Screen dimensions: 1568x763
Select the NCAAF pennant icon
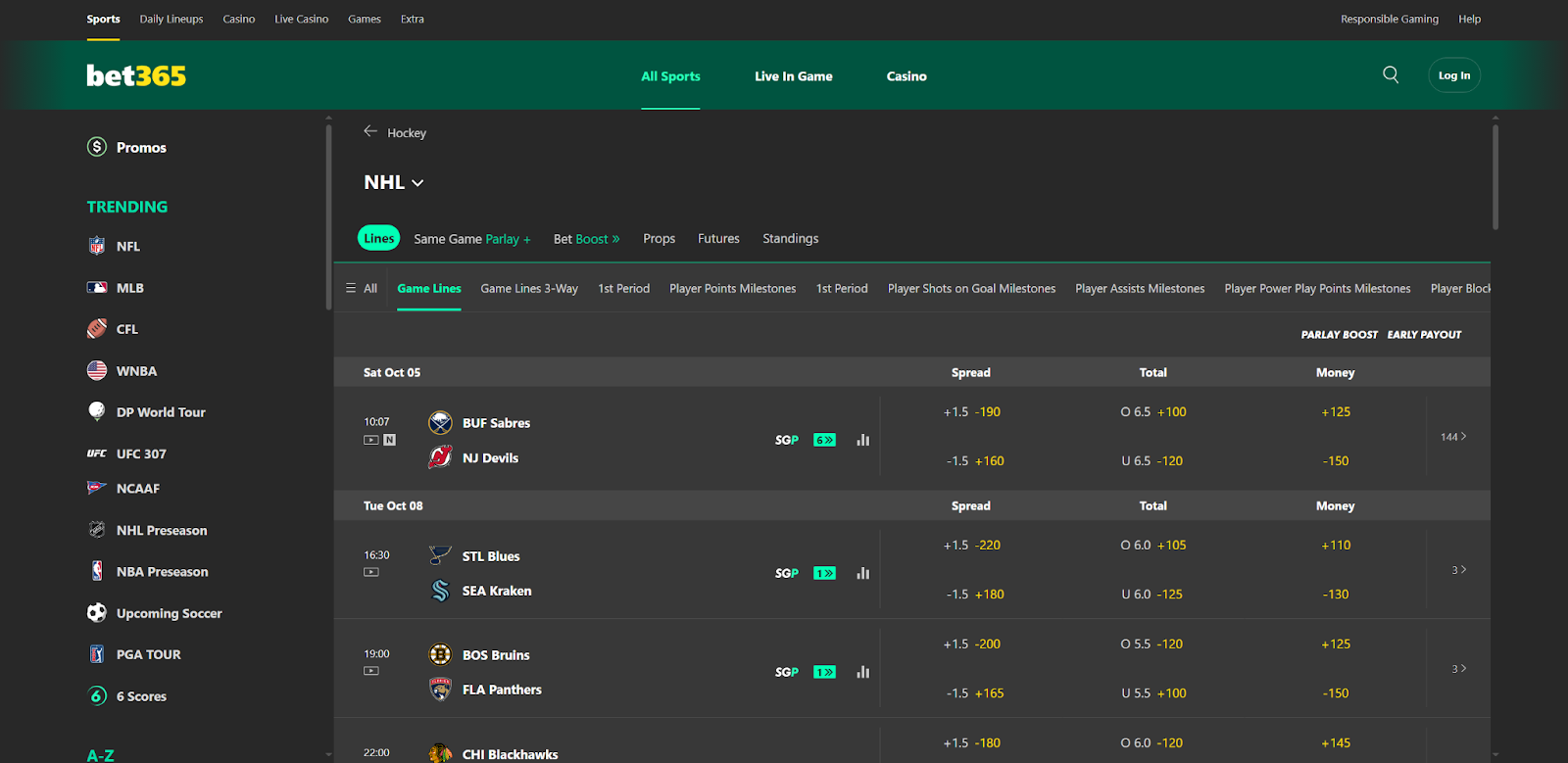pyautogui.click(x=96, y=488)
